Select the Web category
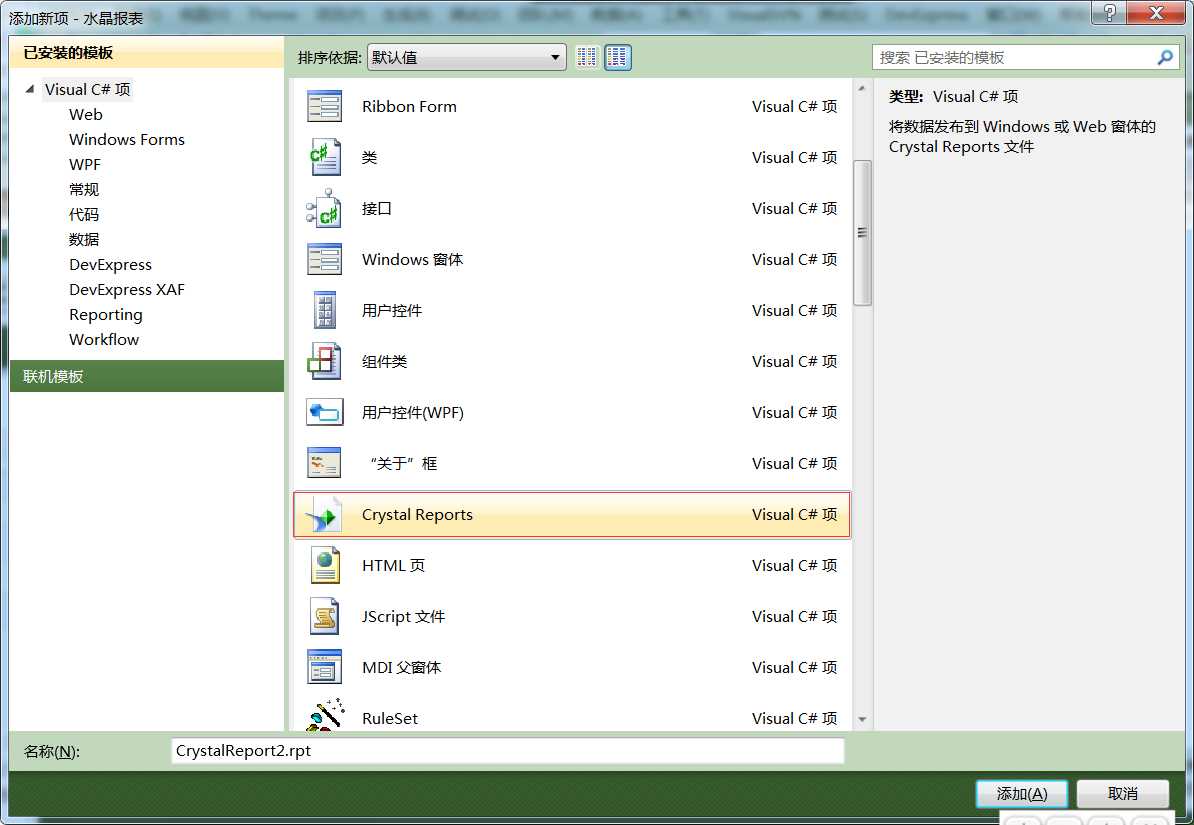The height and width of the screenshot is (825, 1194). click(x=85, y=114)
